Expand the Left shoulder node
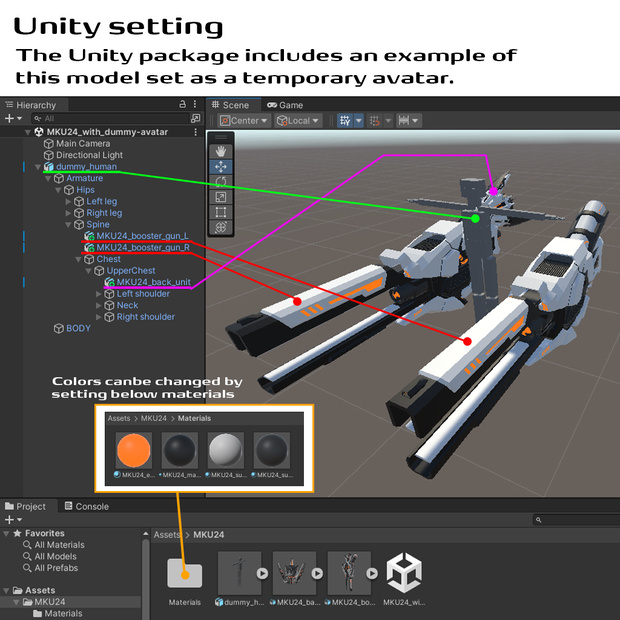 click(98, 294)
